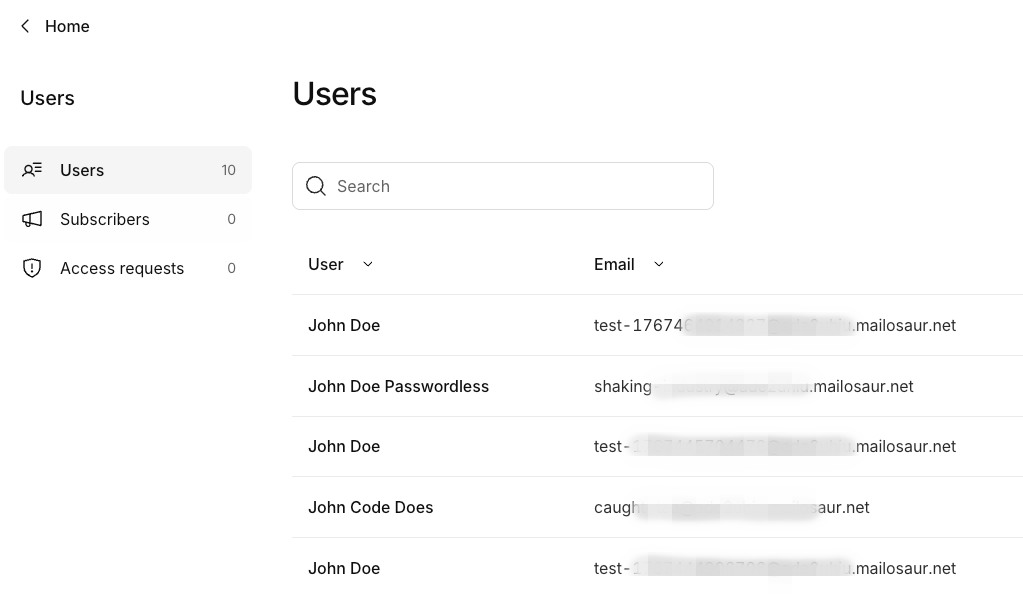Select the John Code Does user entry
The image size is (1023, 595).
(x=371, y=507)
